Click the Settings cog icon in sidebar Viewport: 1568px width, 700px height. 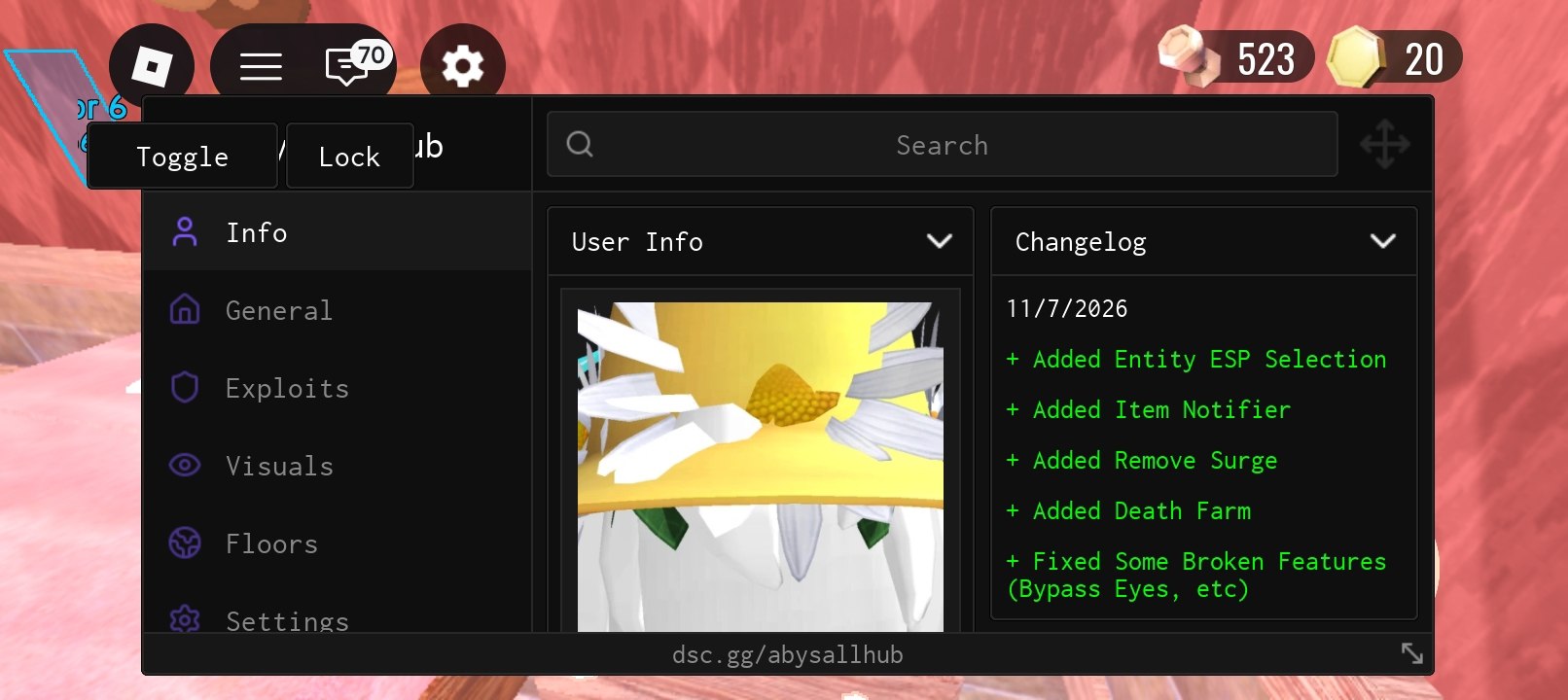pyautogui.click(x=185, y=618)
